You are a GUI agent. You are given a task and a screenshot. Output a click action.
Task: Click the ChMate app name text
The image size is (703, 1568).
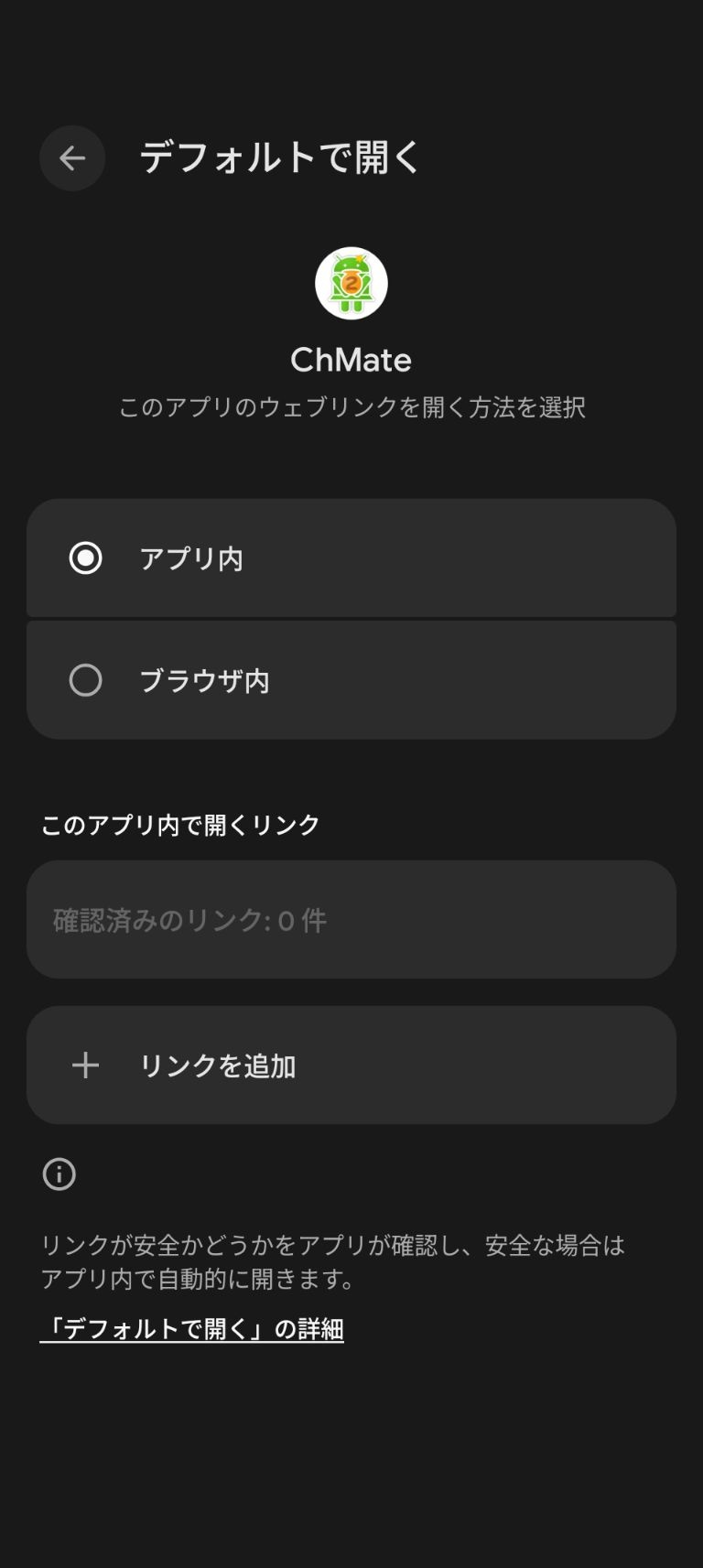(351, 360)
